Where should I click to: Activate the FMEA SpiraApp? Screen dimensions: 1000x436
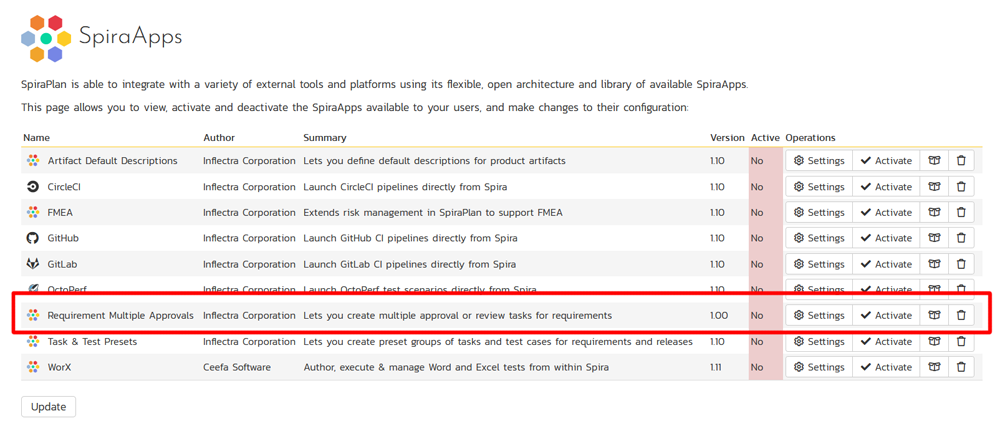click(886, 213)
